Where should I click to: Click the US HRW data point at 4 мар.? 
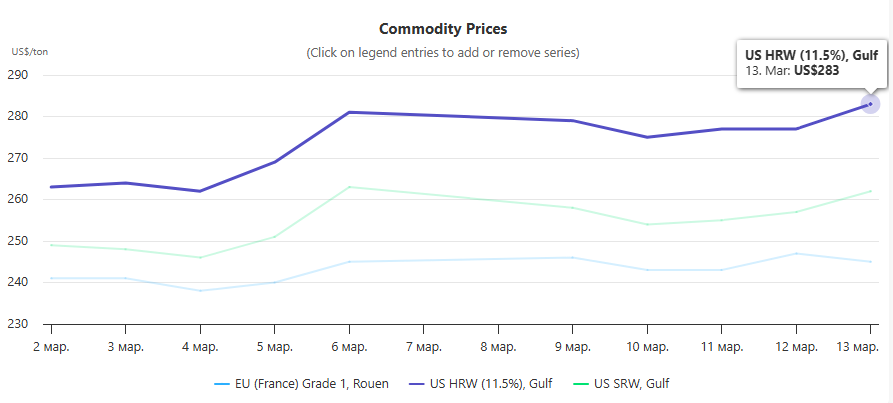point(199,191)
